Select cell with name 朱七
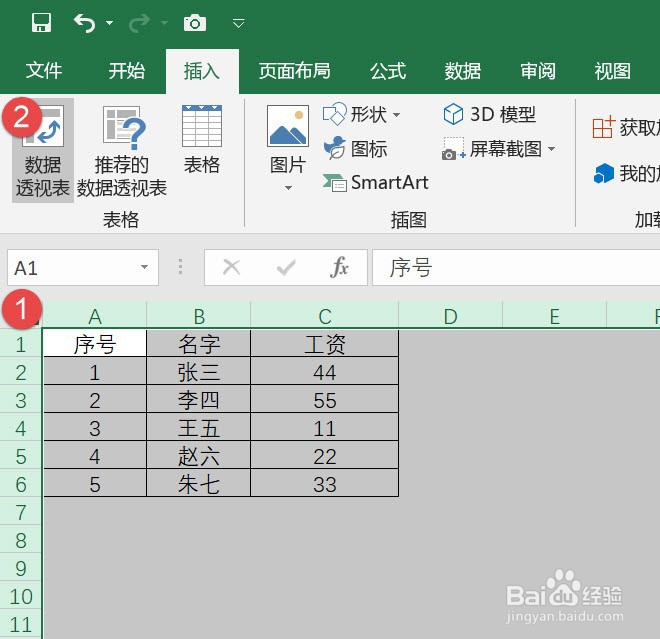Viewport: 660px width, 639px height. tap(199, 484)
